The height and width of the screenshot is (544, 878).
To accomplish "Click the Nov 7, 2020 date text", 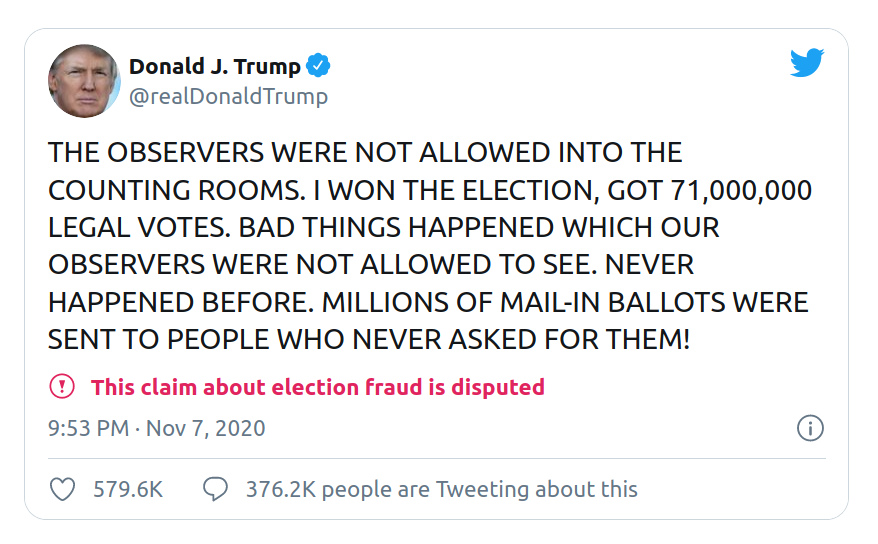I will [x=206, y=429].
